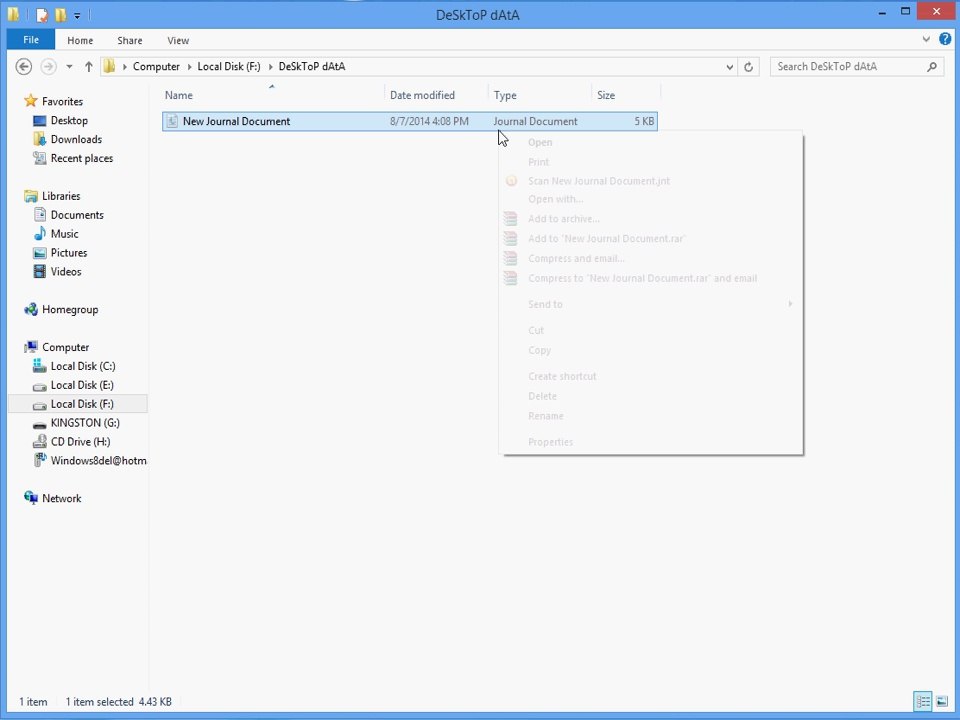Choose Print in the context menu
Screen dimensions: 960x720
(x=651, y=162)
